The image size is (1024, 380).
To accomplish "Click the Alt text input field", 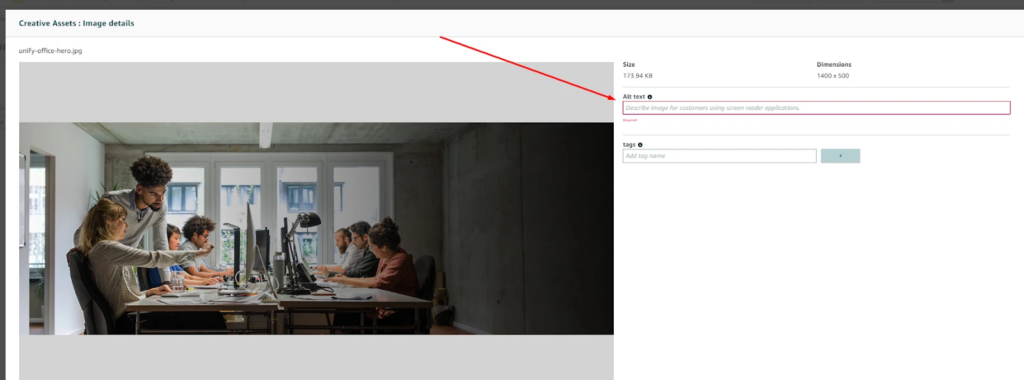I will coord(816,108).
